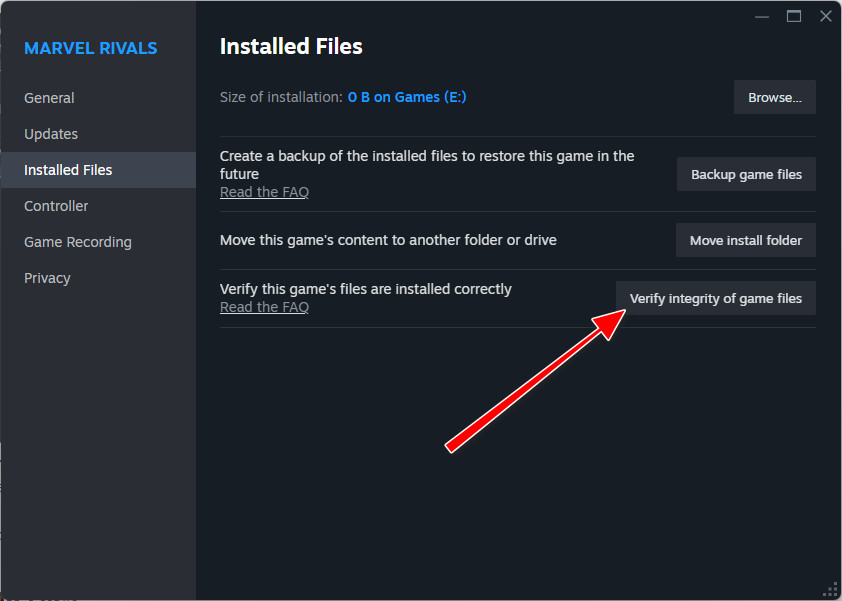Minimize the properties window
Image resolution: width=842 pixels, height=601 pixels.
coord(761,17)
